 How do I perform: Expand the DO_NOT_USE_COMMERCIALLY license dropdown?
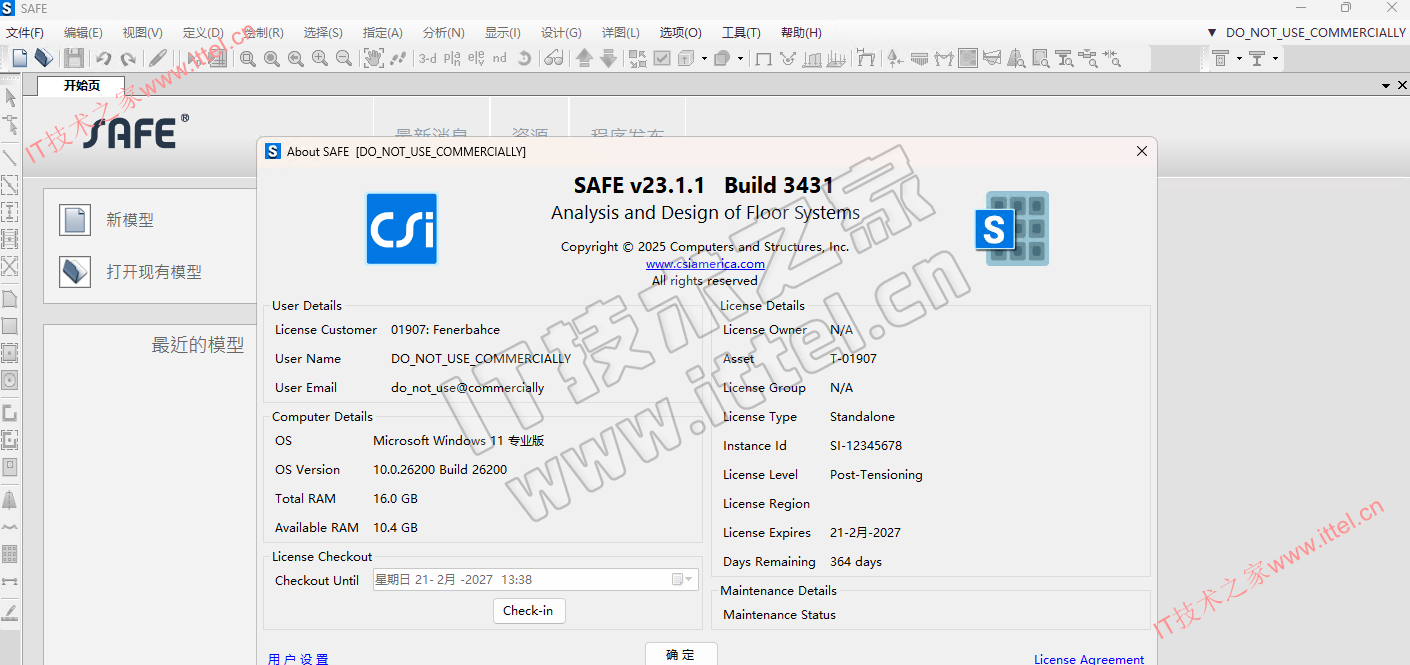point(1212,33)
